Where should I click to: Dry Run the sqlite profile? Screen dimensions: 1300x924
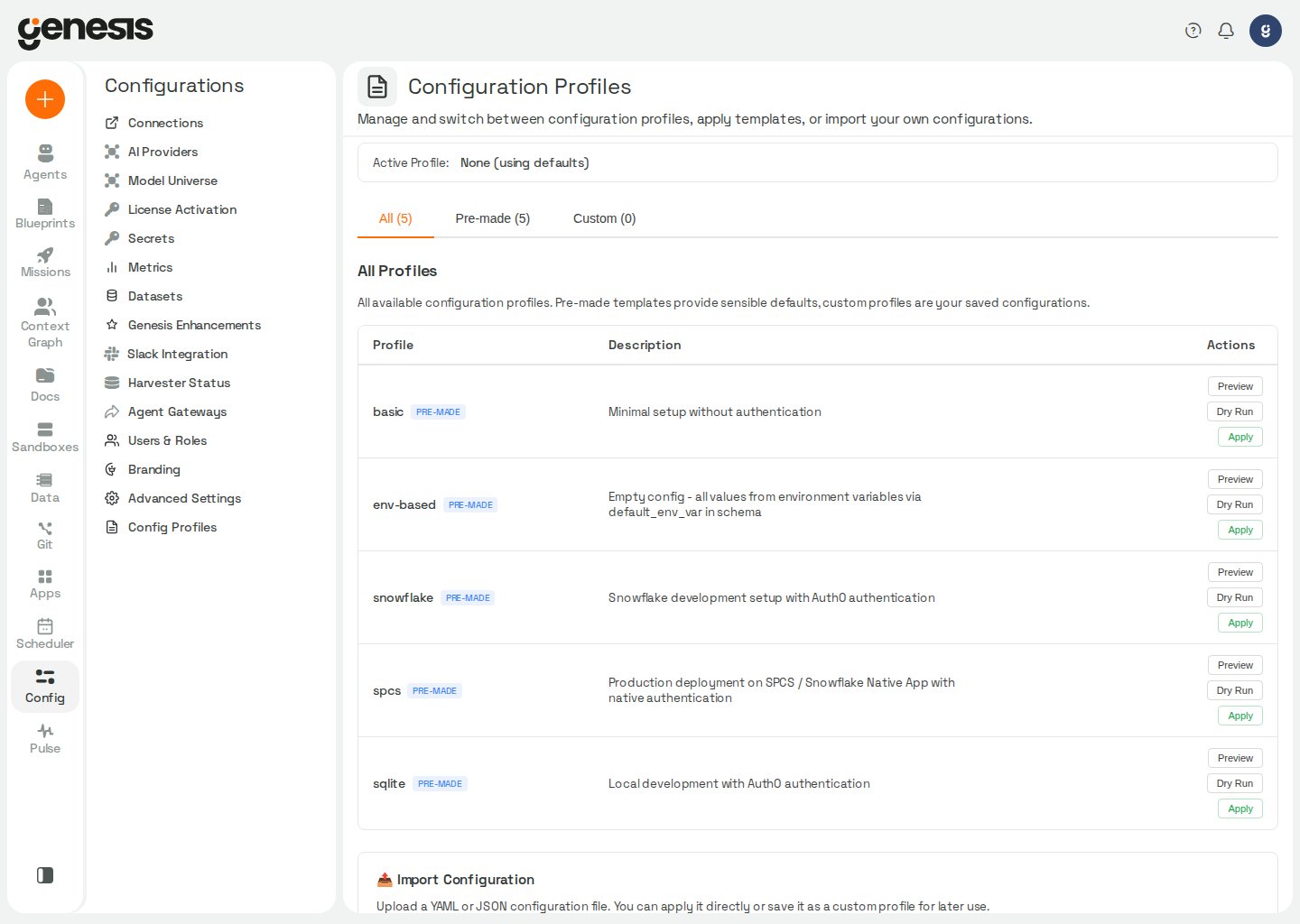point(1235,783)
